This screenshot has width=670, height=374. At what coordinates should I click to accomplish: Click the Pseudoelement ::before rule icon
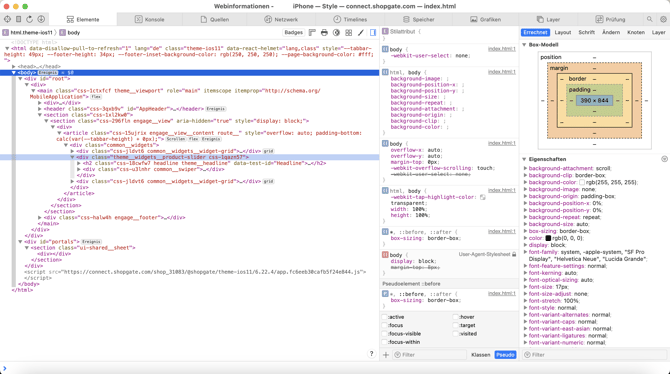coord(385,294)
